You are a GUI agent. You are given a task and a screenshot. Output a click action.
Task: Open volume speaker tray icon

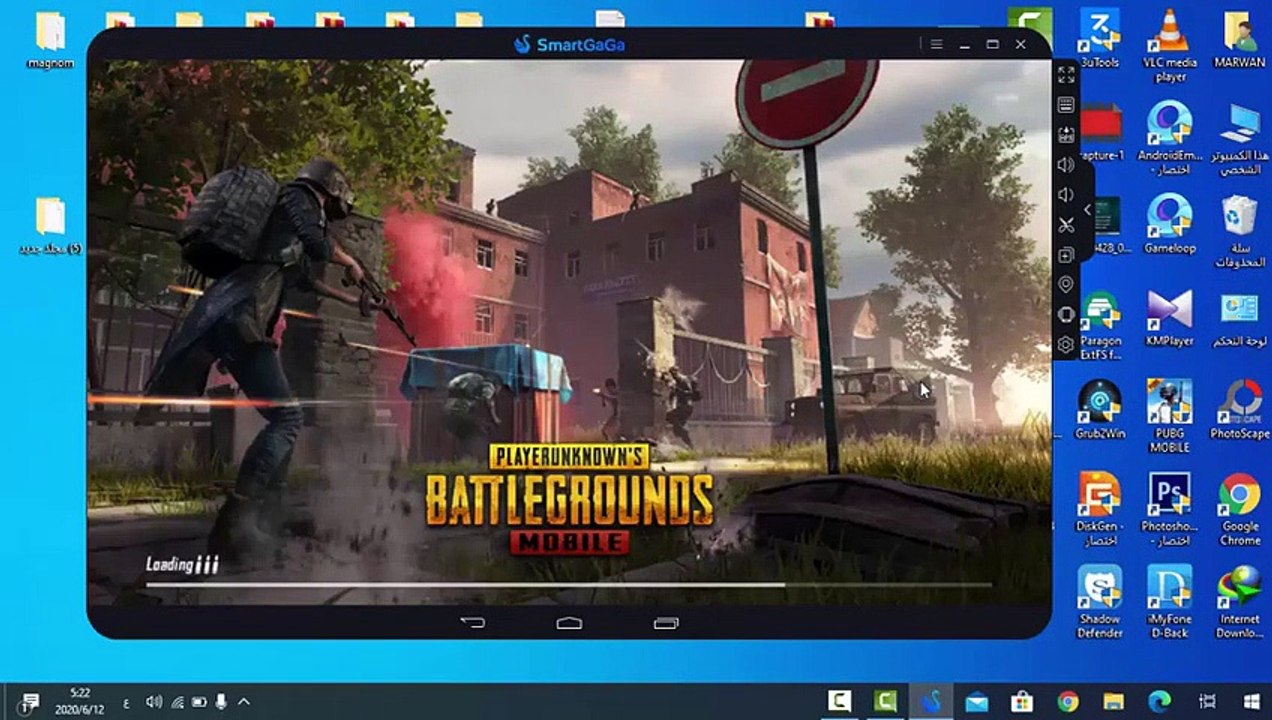(154, 702)
